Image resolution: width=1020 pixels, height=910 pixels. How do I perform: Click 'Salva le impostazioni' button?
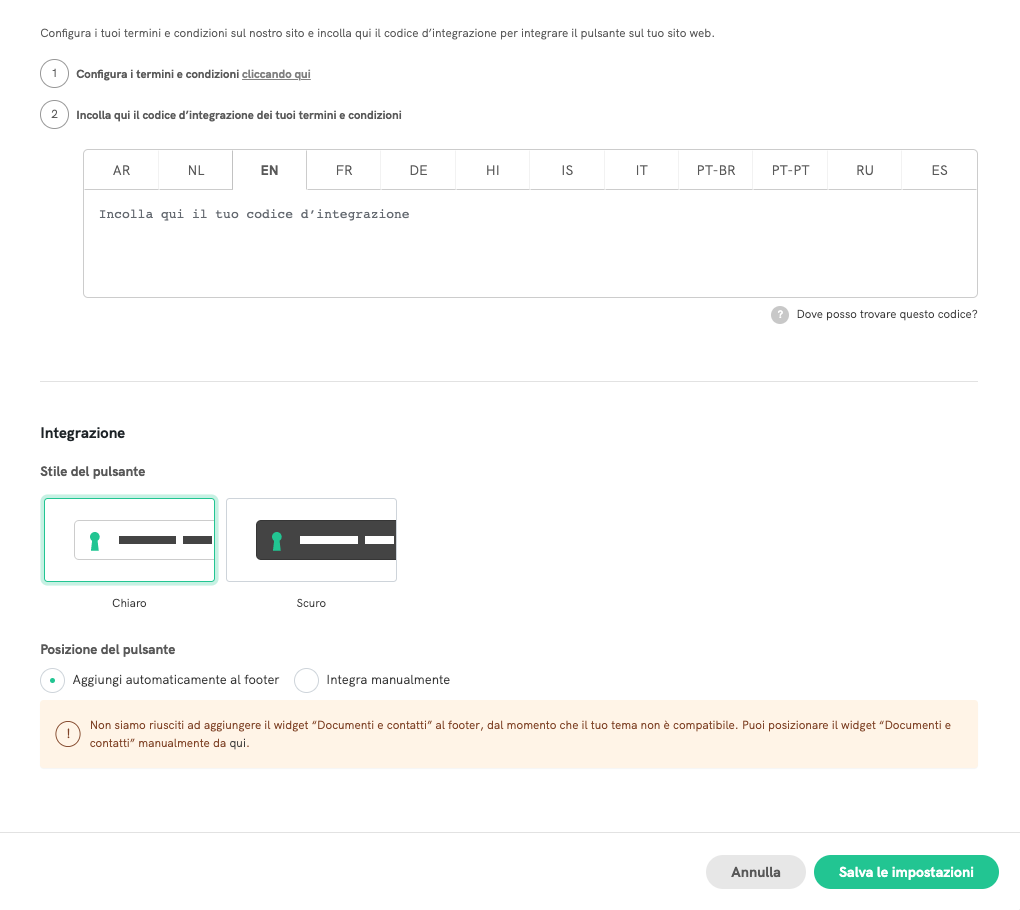pos(906,872)
